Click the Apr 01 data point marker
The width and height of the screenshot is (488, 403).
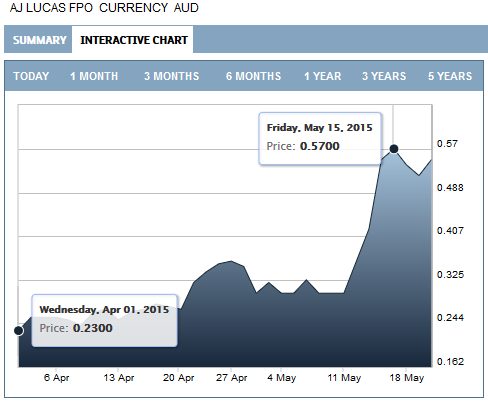[19, 331]
